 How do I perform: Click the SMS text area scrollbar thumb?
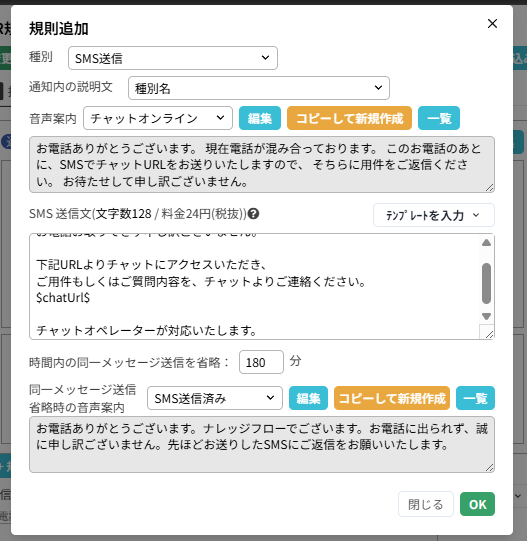486,283
